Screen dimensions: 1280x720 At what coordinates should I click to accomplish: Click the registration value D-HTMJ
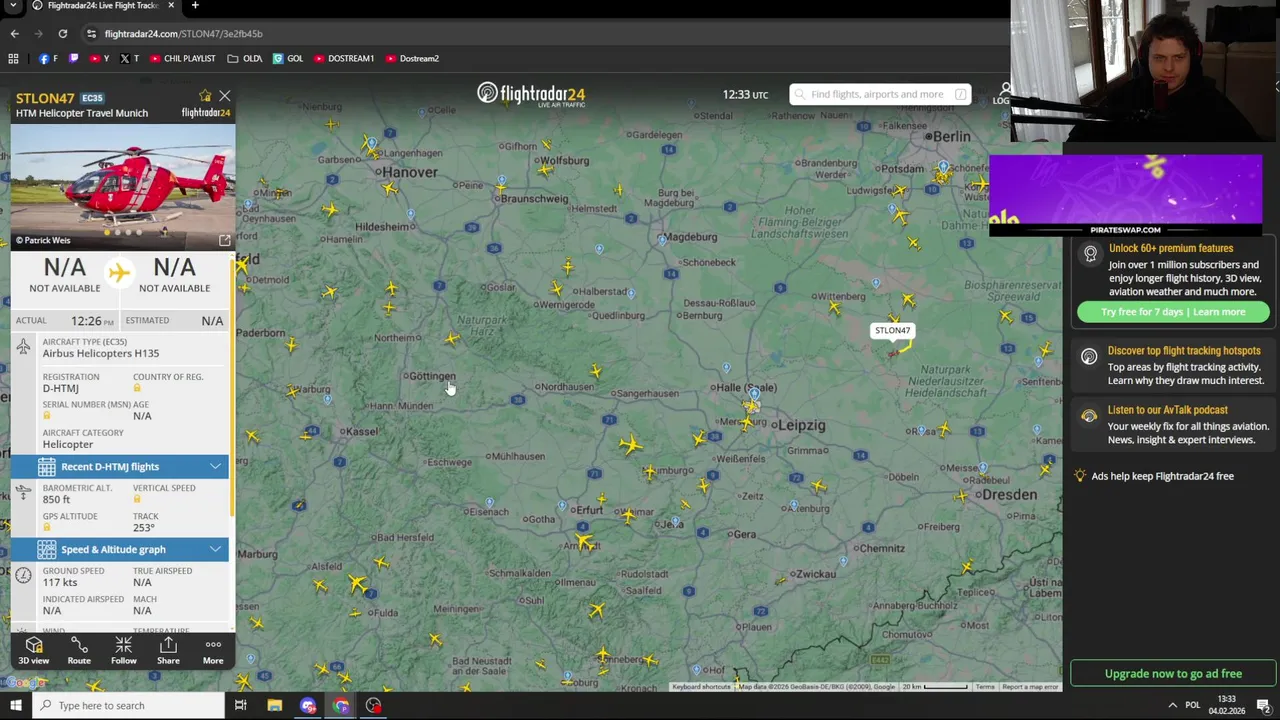coord(60,389)
